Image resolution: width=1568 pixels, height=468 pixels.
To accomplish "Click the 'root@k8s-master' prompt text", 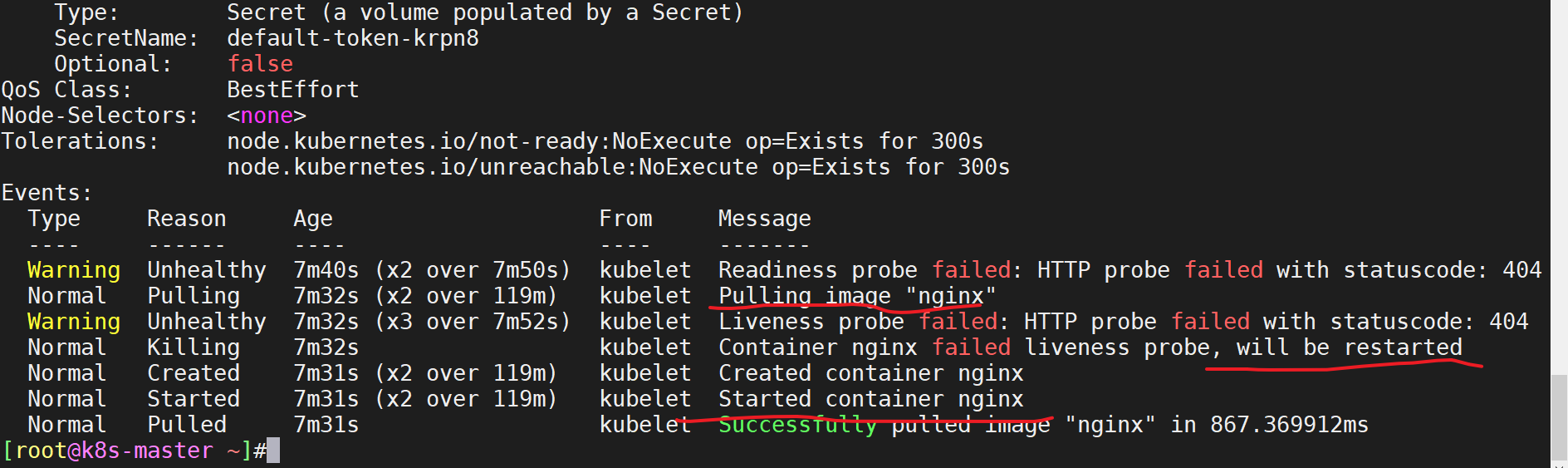I will pos(114,451).
